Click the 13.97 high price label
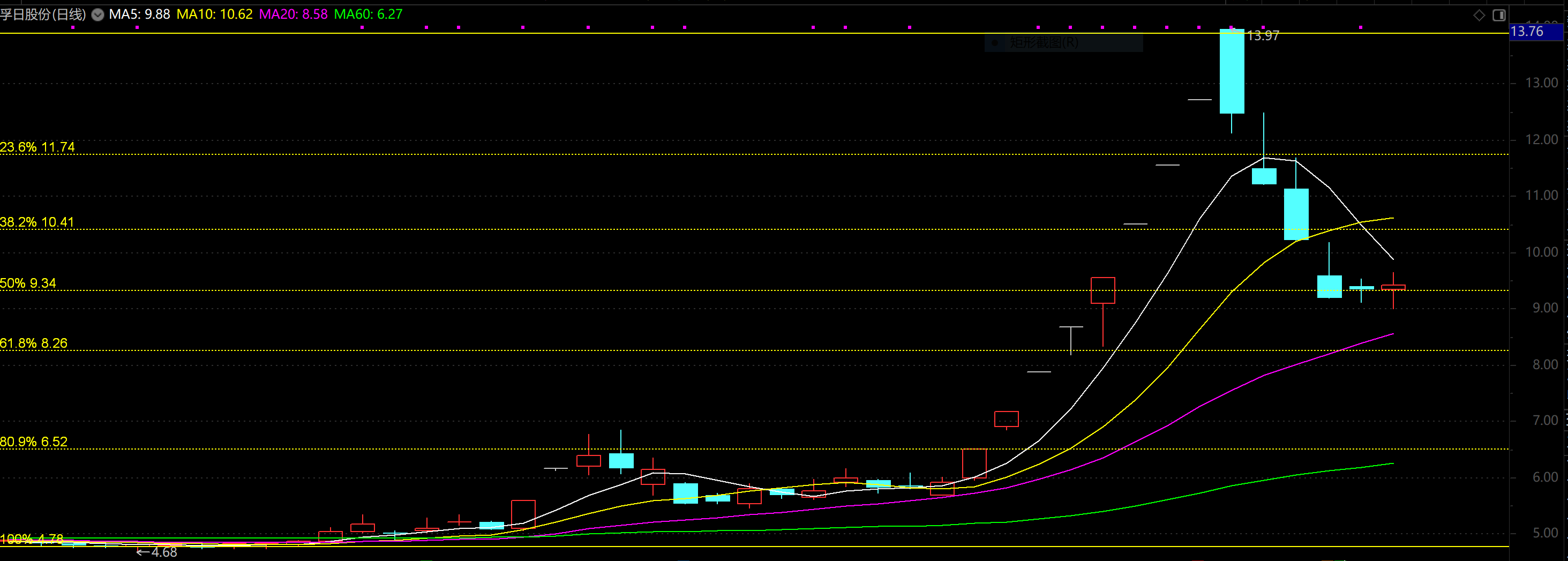The height and width of the screenshot is (561, 1568). pyautogui.click(x=1263, y=36)
